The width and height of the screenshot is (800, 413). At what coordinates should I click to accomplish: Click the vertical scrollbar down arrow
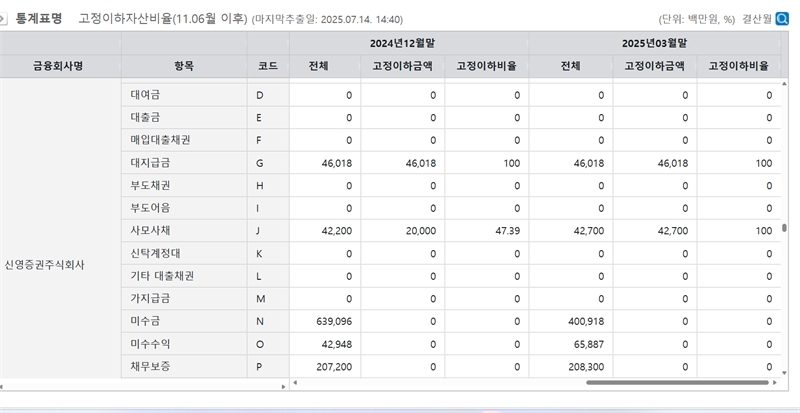784,372
